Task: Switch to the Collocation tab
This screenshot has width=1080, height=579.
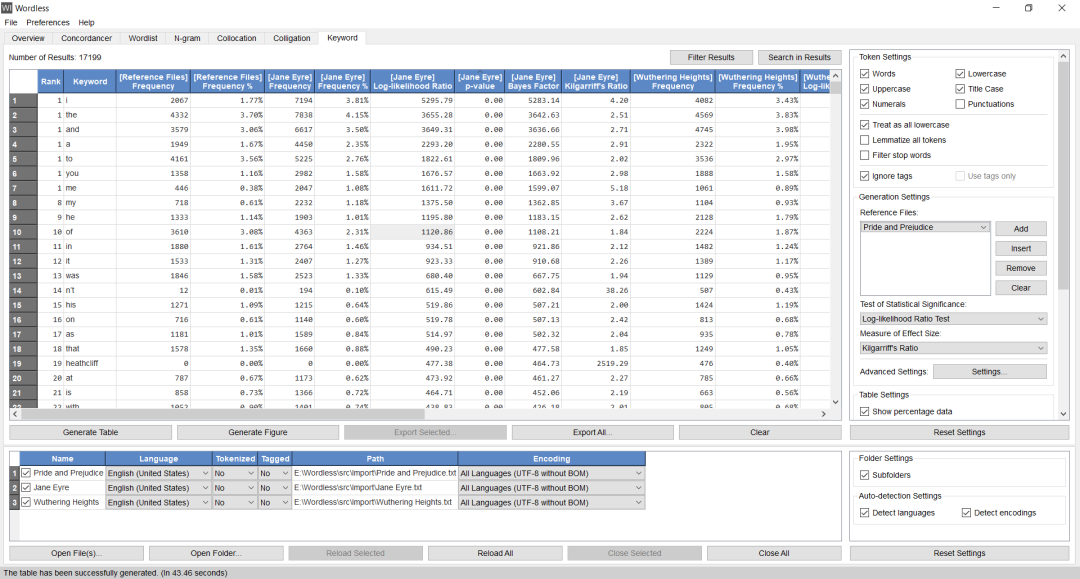Action: (x=236, y=39)
